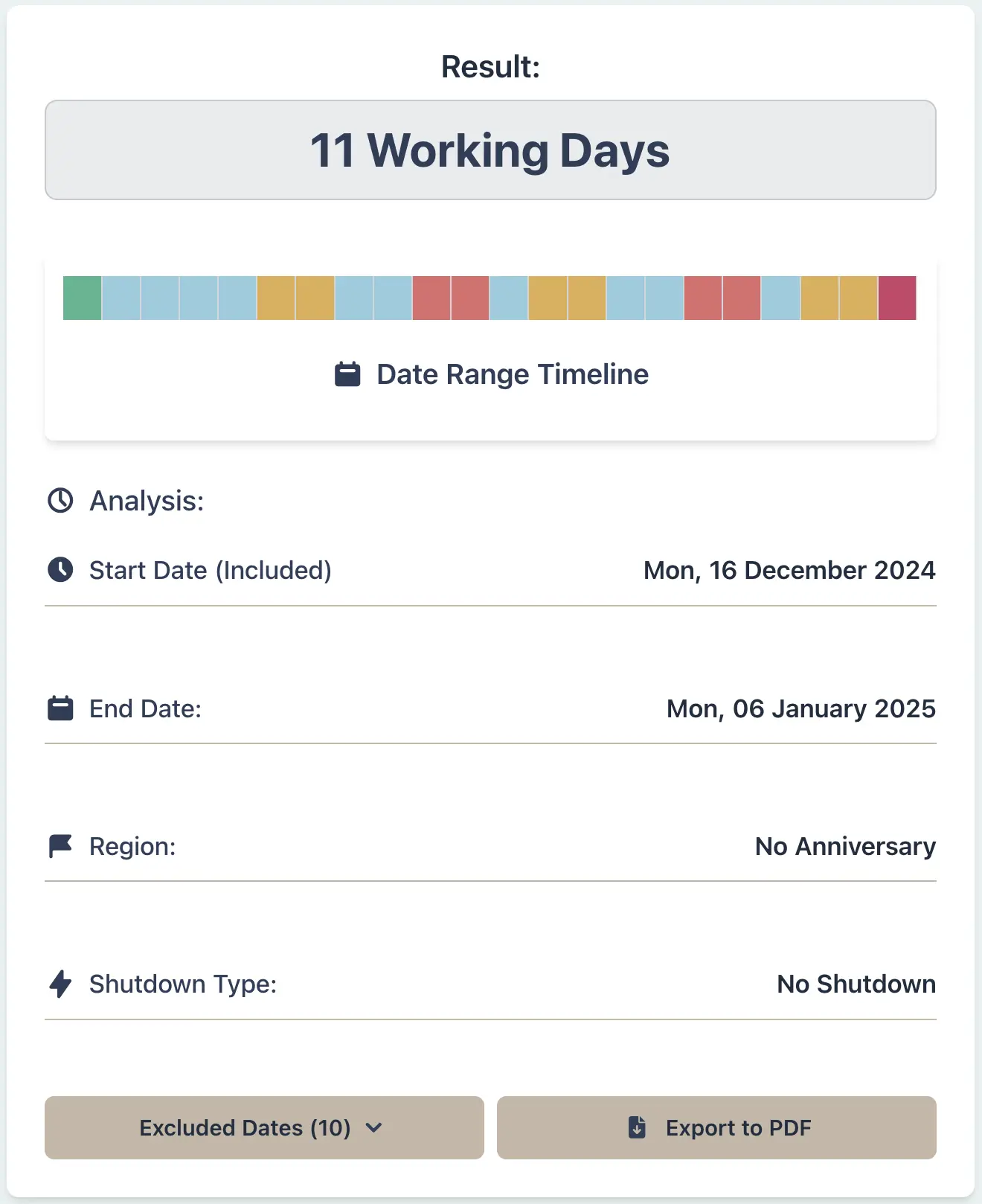Click the 11 Working Days result box
Image resolution: width=982 pixels, height=1204 pixels.
[x=491, y=150]
